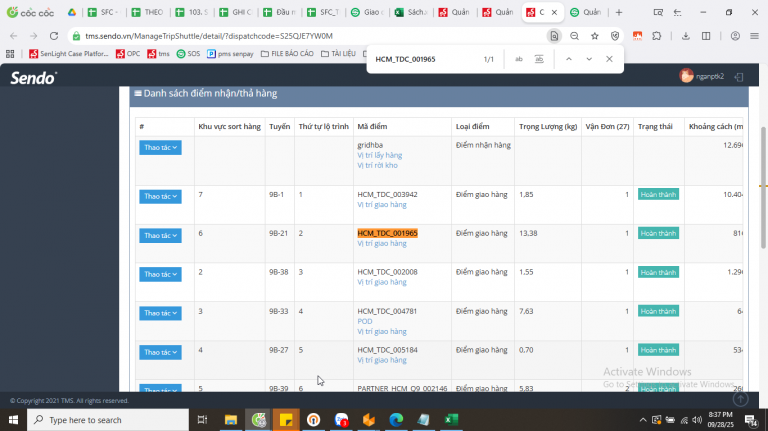768x431 pixels.
Task: Open the shield protection icon
Action: click(615, 36)
